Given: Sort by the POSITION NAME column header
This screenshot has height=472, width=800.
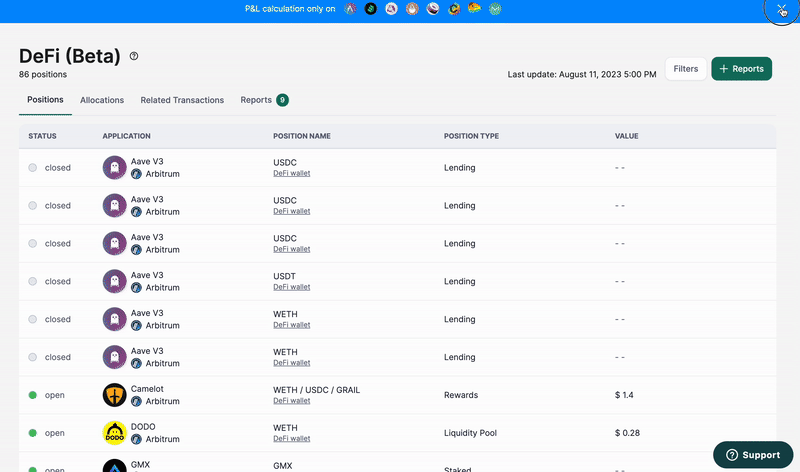Looking at the screenshot, I should pos(302,136).
